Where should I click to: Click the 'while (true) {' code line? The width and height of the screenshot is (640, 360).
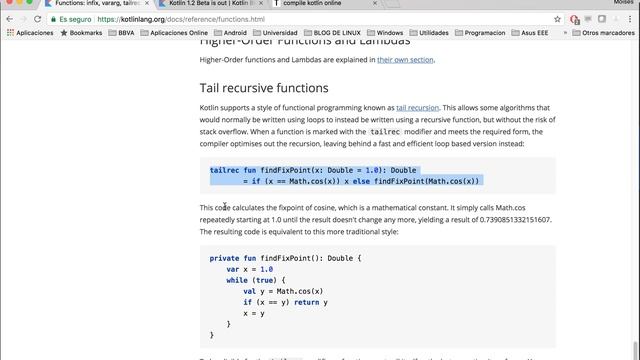(256, 280)
